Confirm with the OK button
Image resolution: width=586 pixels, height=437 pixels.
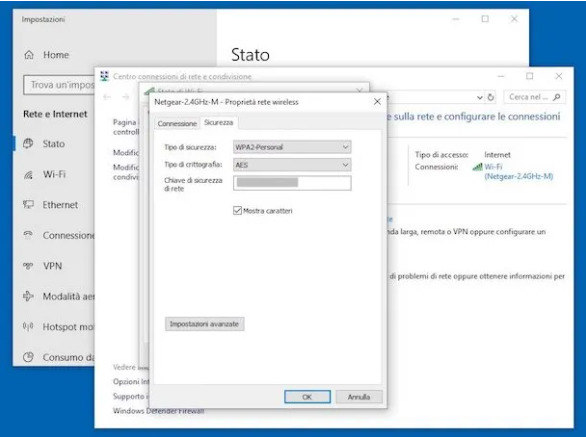click(x=307, y=397)
